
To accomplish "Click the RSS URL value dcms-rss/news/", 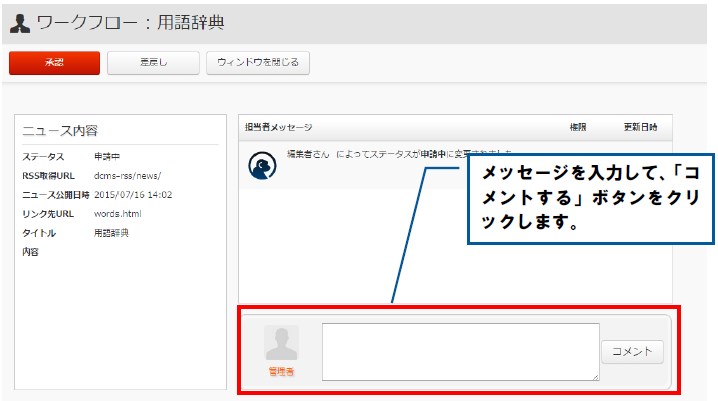I will [127, 176].
